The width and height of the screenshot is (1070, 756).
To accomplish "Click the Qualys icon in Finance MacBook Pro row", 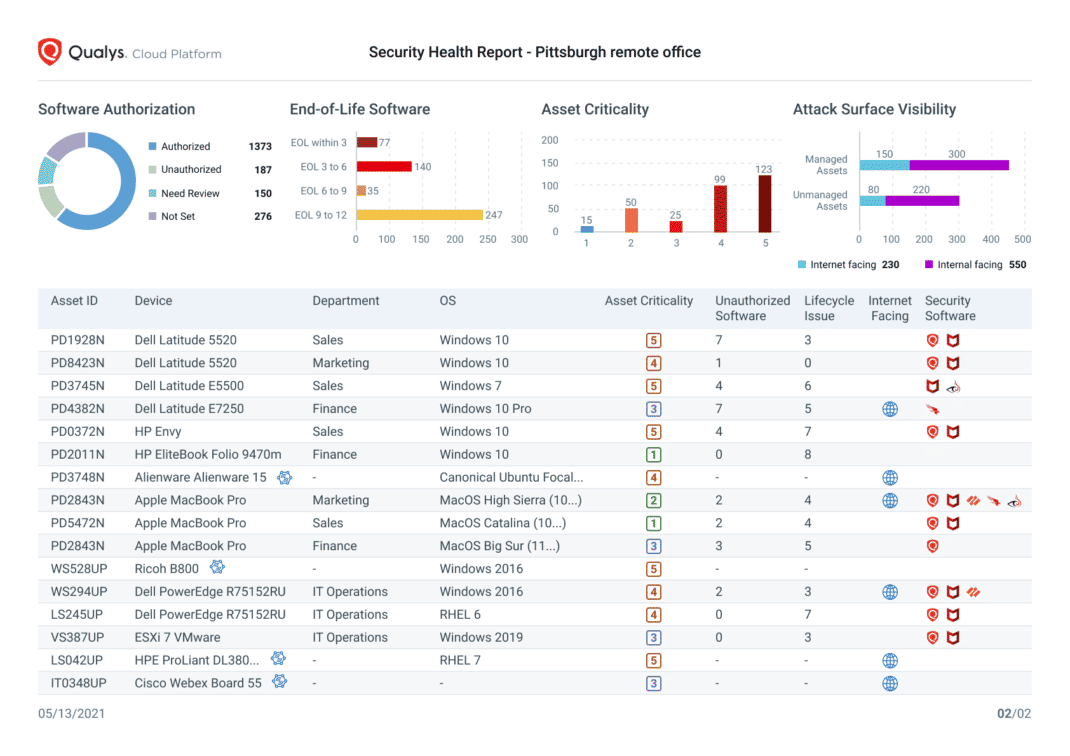I will 932,546.
